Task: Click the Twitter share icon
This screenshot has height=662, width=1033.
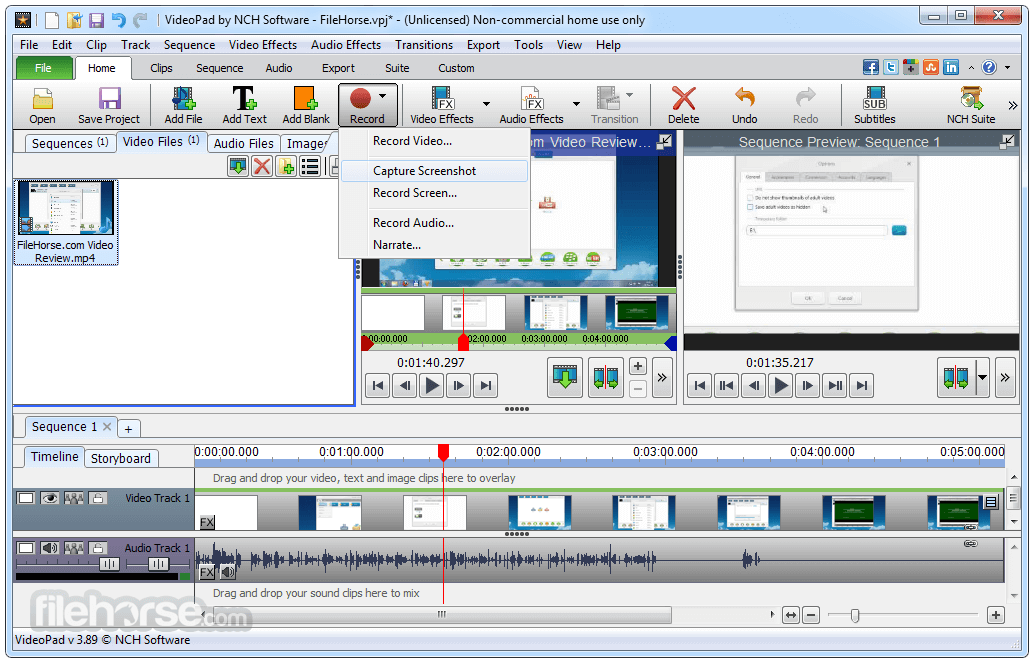Action: coord(891,67)
